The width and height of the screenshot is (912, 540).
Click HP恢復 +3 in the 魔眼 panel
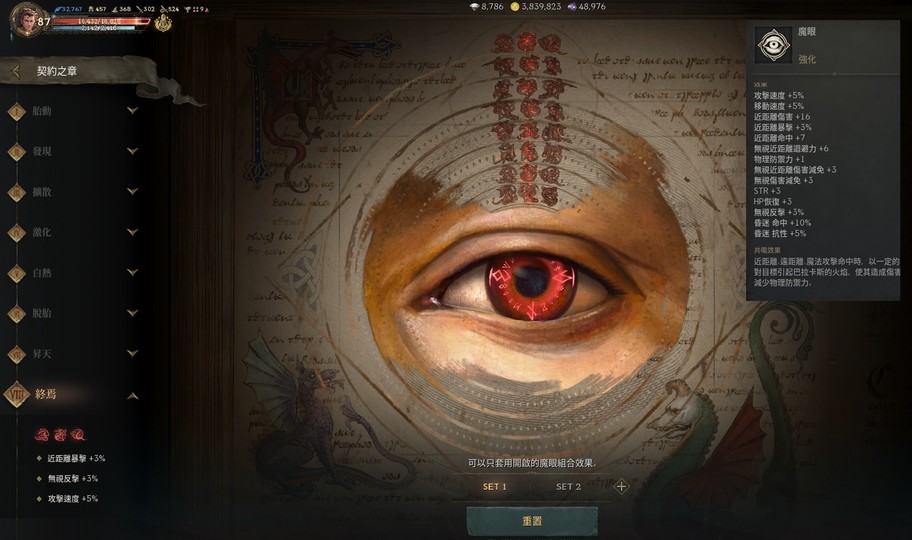point(772,201)
